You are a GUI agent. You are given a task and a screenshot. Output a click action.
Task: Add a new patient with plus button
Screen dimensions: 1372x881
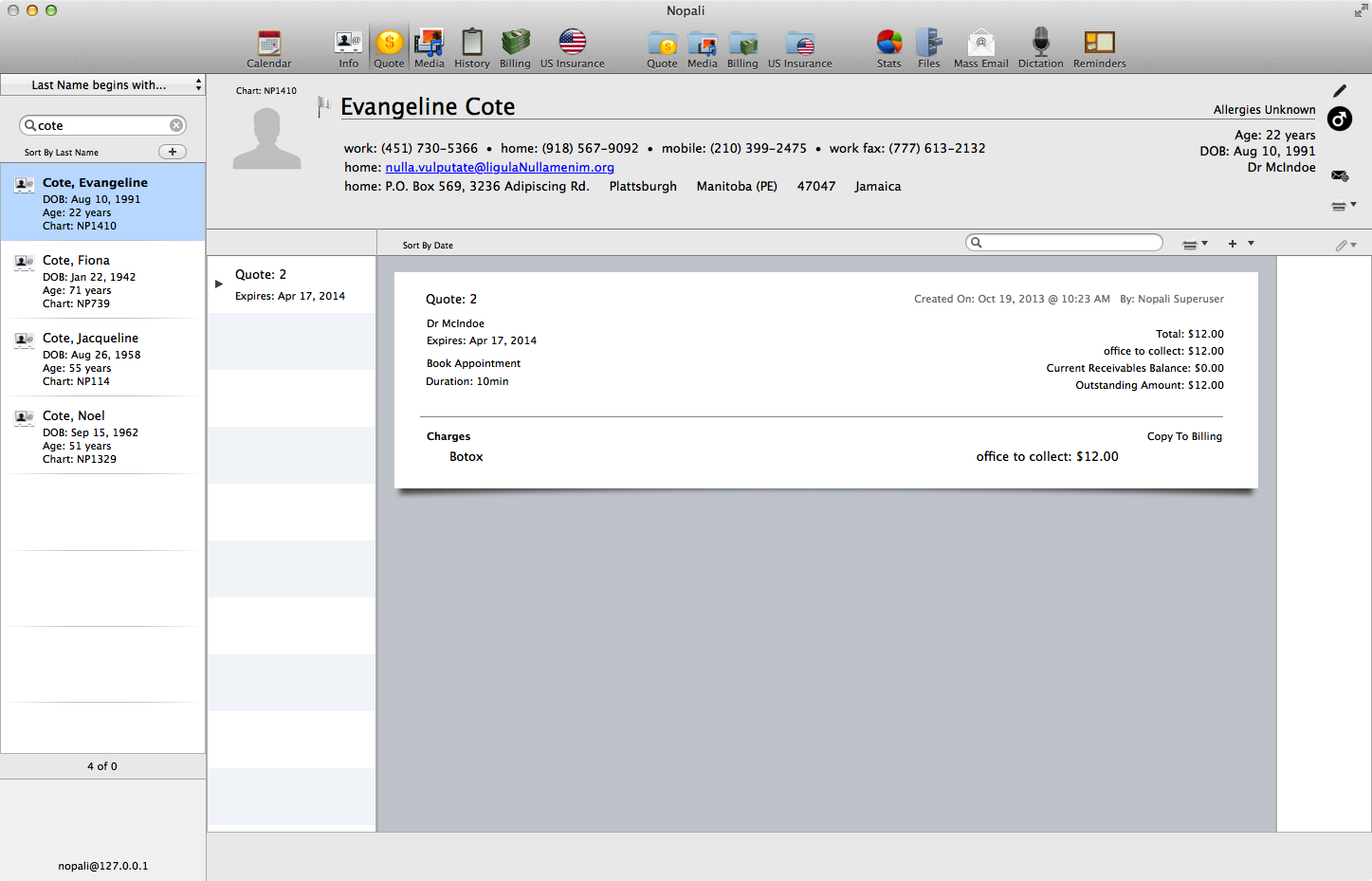172,152
